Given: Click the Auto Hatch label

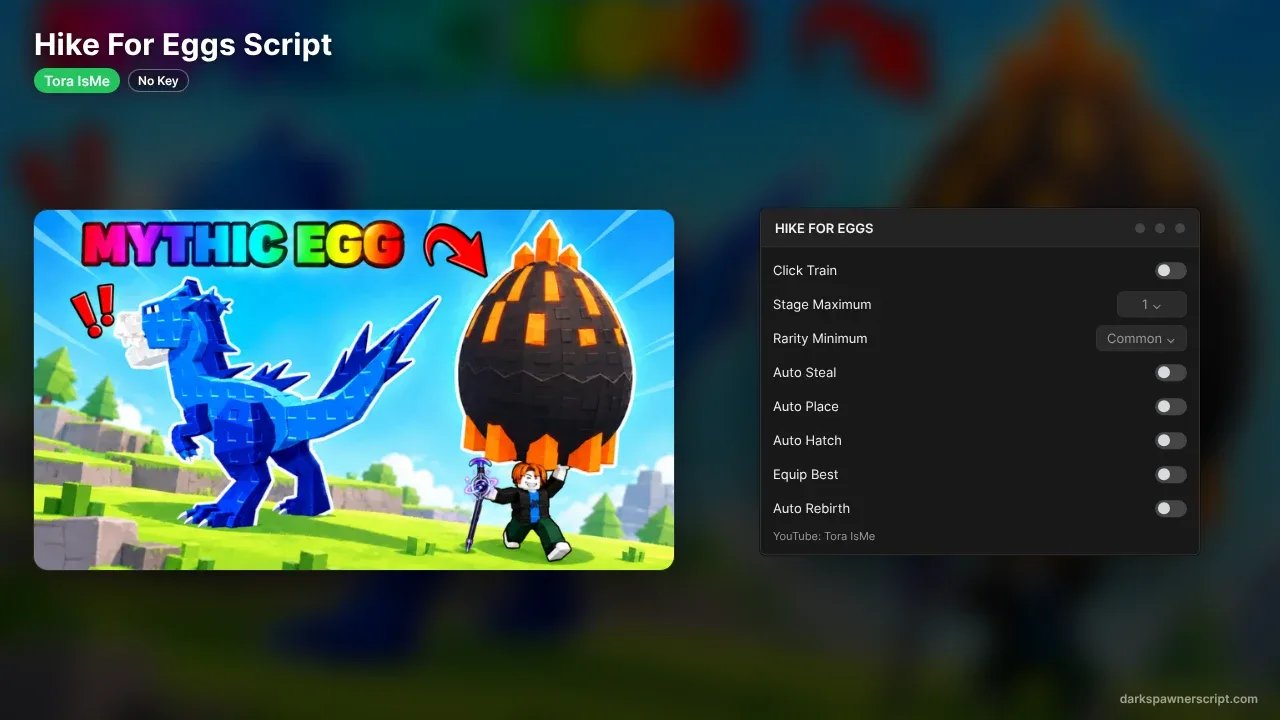Looking at the screenshot, I should pos(807,440).
